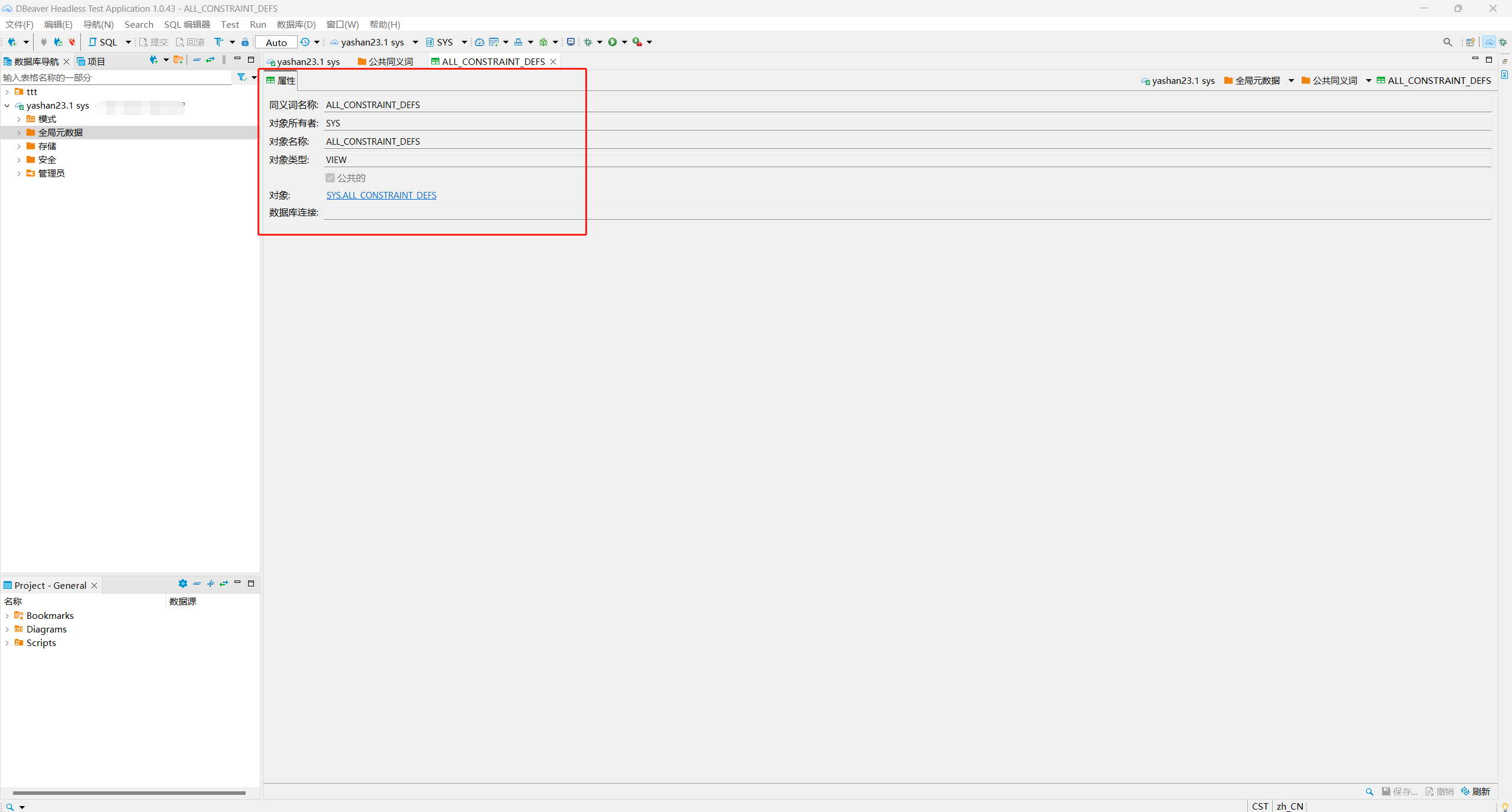Image resolution: width=1512 pixels, height=812 pixels.
Task: Expand the ttt tree node
Action: pyautogui.click(x=7, y=92)
